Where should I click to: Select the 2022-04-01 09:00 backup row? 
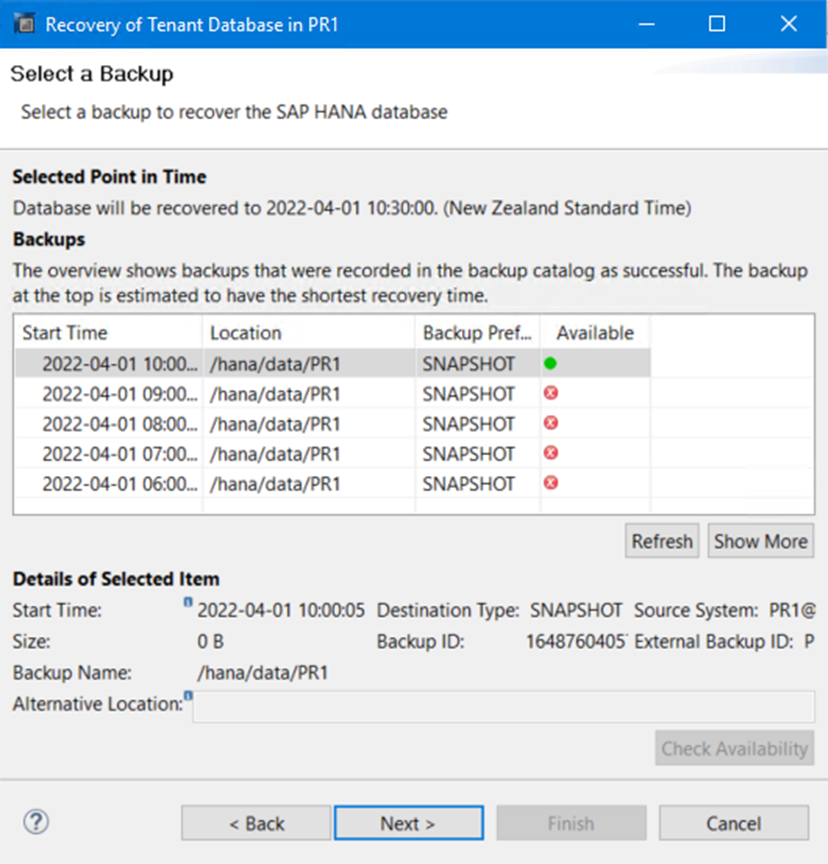click(333, 393)
